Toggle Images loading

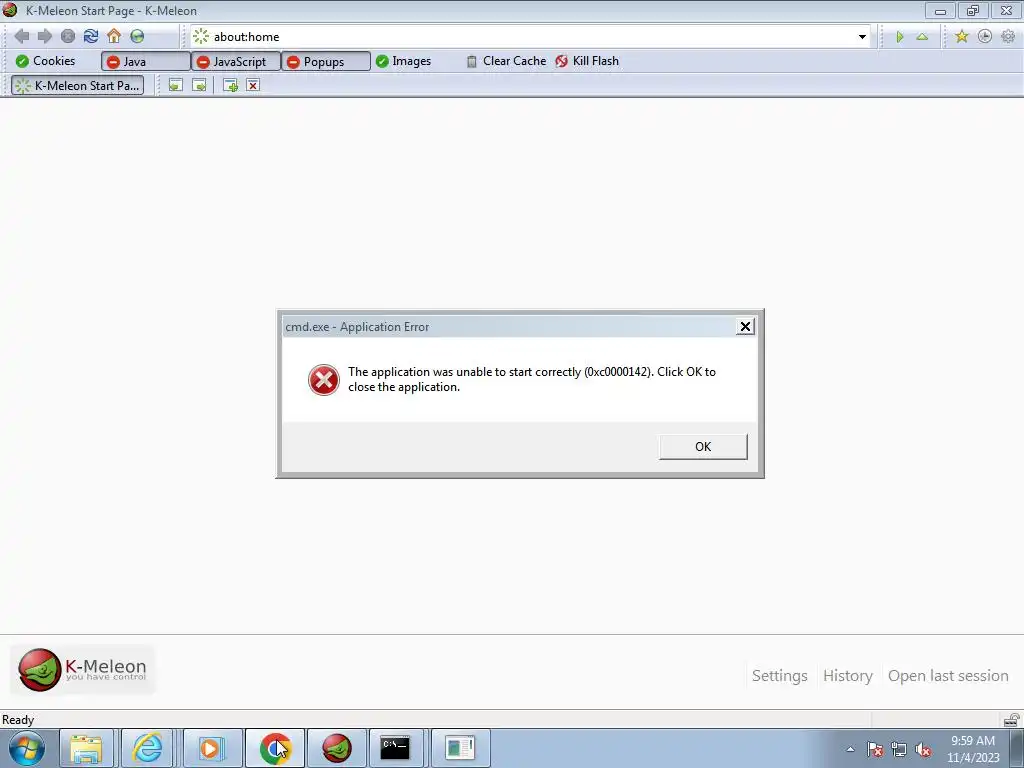tap(404, 61)
